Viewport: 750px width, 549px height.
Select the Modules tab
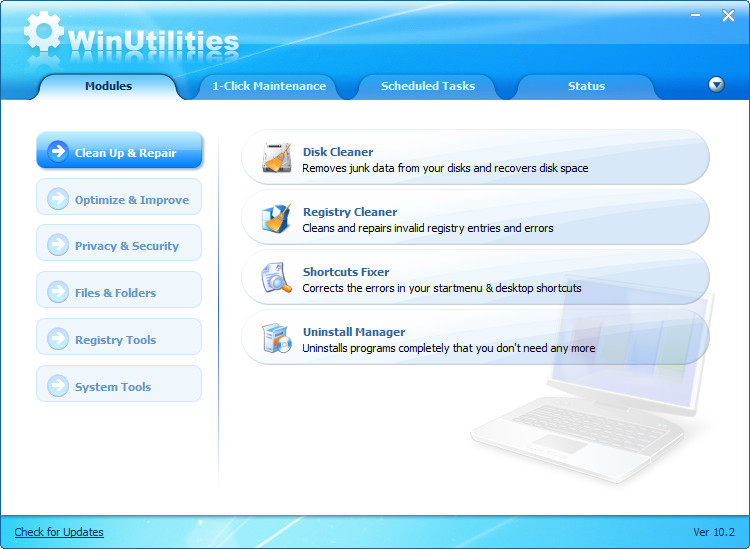(x=108, y=86)
